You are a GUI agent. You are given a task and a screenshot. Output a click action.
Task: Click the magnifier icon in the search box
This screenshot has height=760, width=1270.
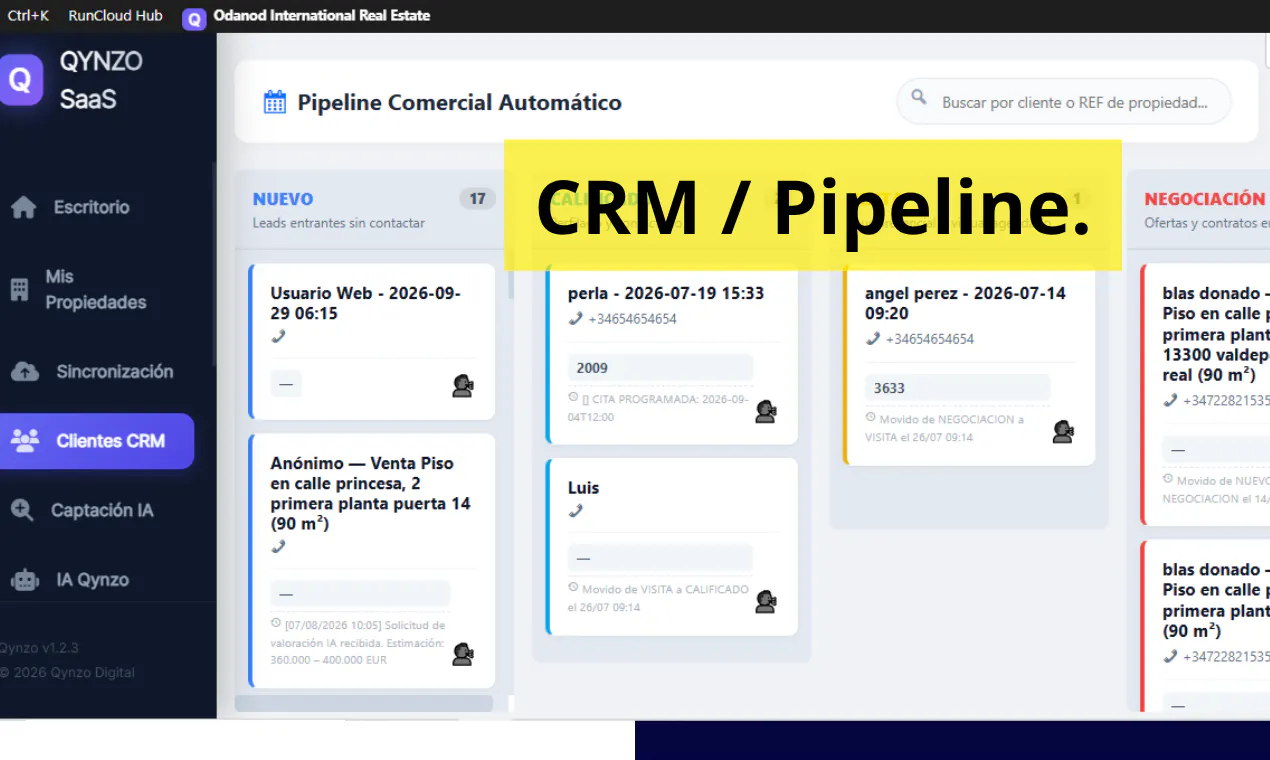tap(919, 98)
